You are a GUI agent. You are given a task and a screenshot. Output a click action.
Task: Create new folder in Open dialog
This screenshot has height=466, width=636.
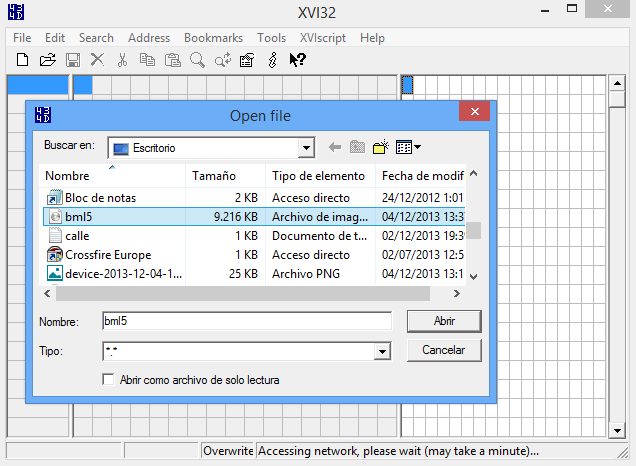(x=380, y=148)
